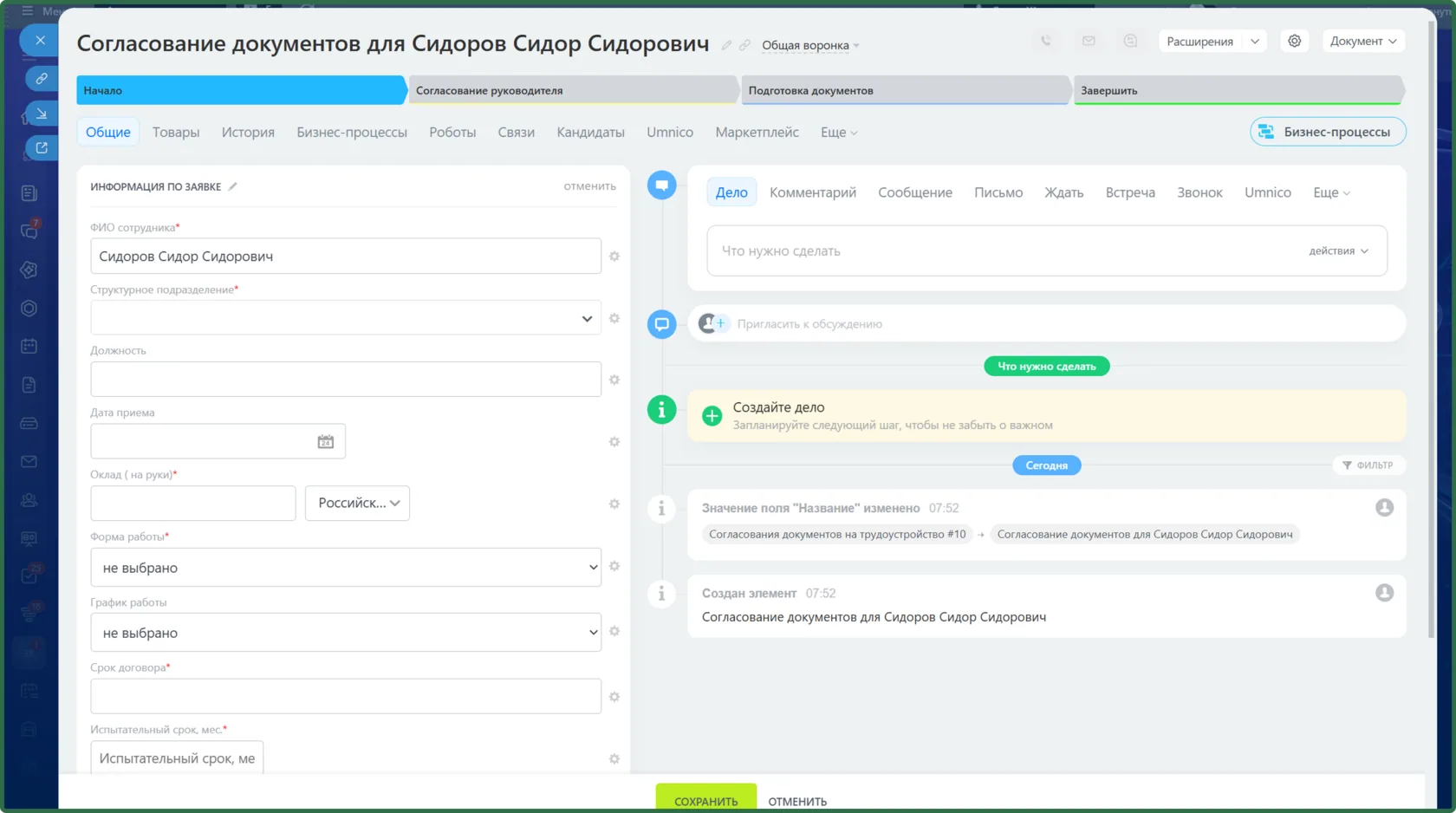This screenshot has height=813, width=1456.
Task: Click the ОТМЕНИТЬ button next to СОХРАНИТЬ
Action: [x=797, y=802]
